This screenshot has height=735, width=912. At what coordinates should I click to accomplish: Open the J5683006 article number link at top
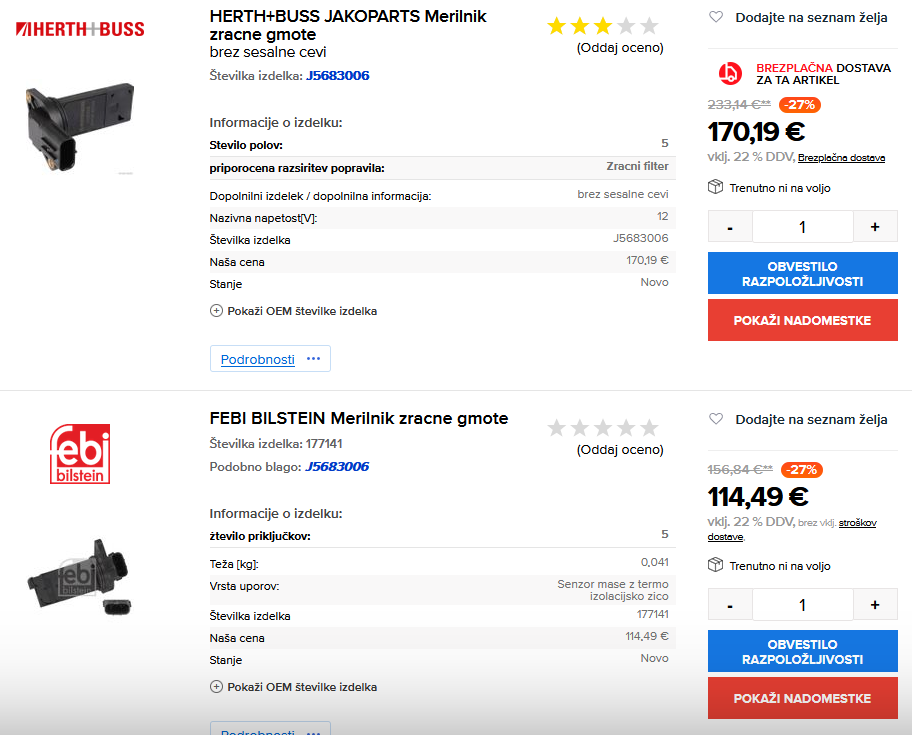pyautogui.click(x=337, y=76)
